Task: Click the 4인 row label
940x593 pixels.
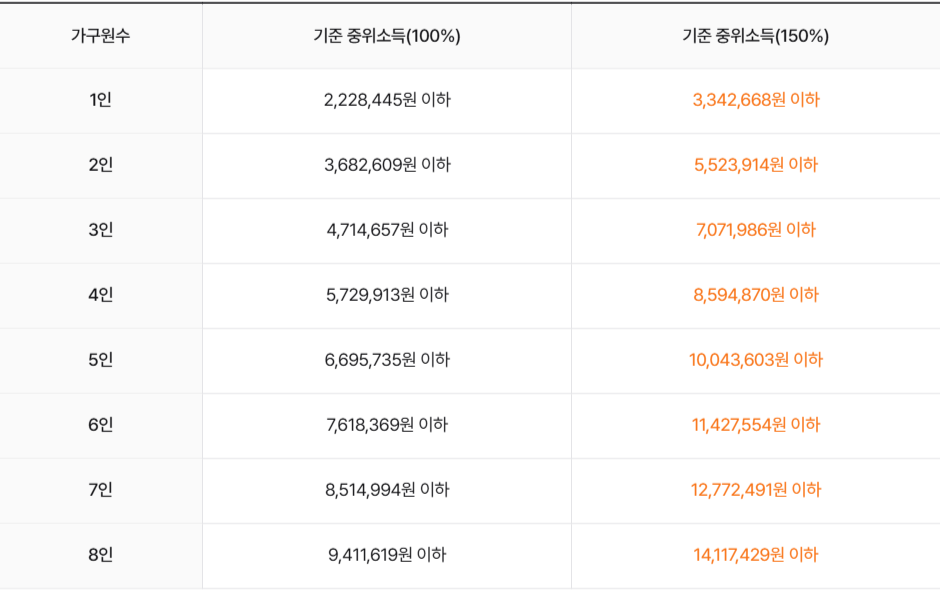Action: click(x=101, y=295)
